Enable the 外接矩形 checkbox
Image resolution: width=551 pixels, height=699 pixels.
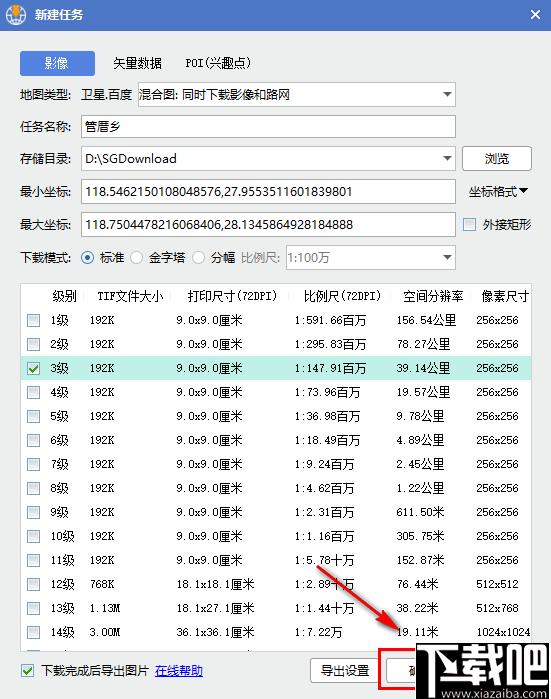469,224
